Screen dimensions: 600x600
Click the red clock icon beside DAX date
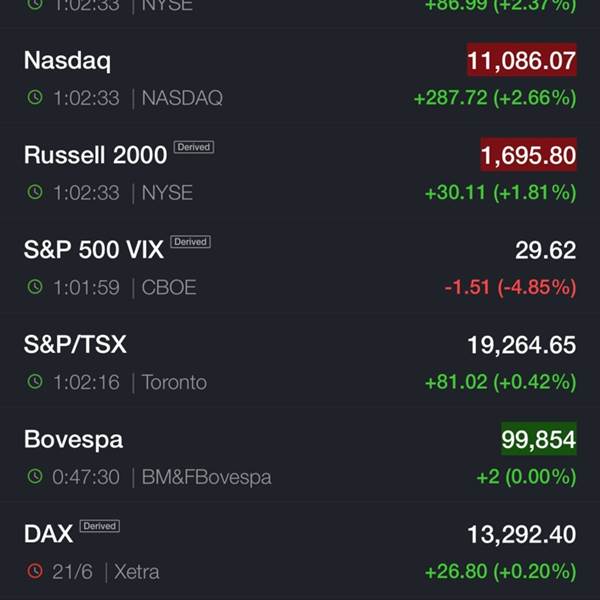(35, 571)
